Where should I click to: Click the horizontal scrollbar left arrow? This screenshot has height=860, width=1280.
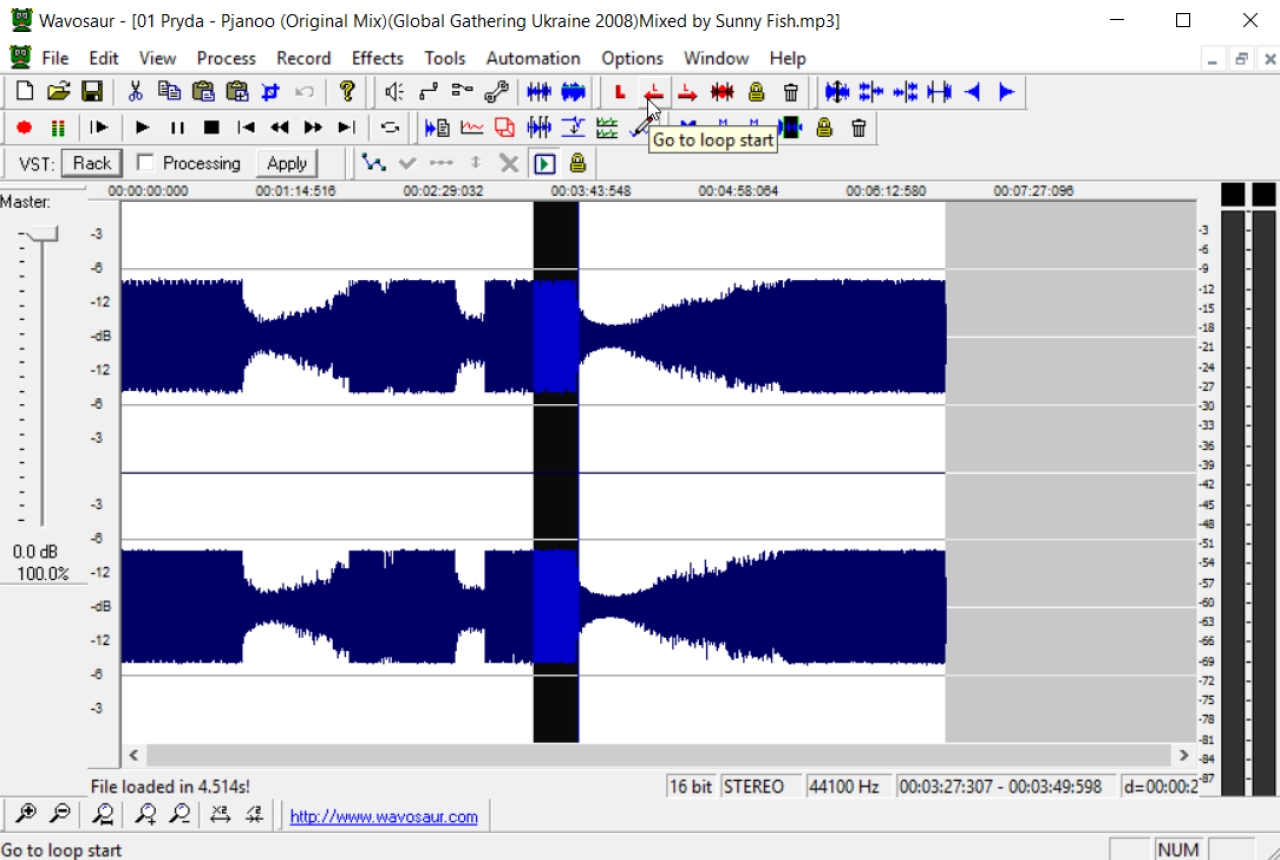(134, 755)
